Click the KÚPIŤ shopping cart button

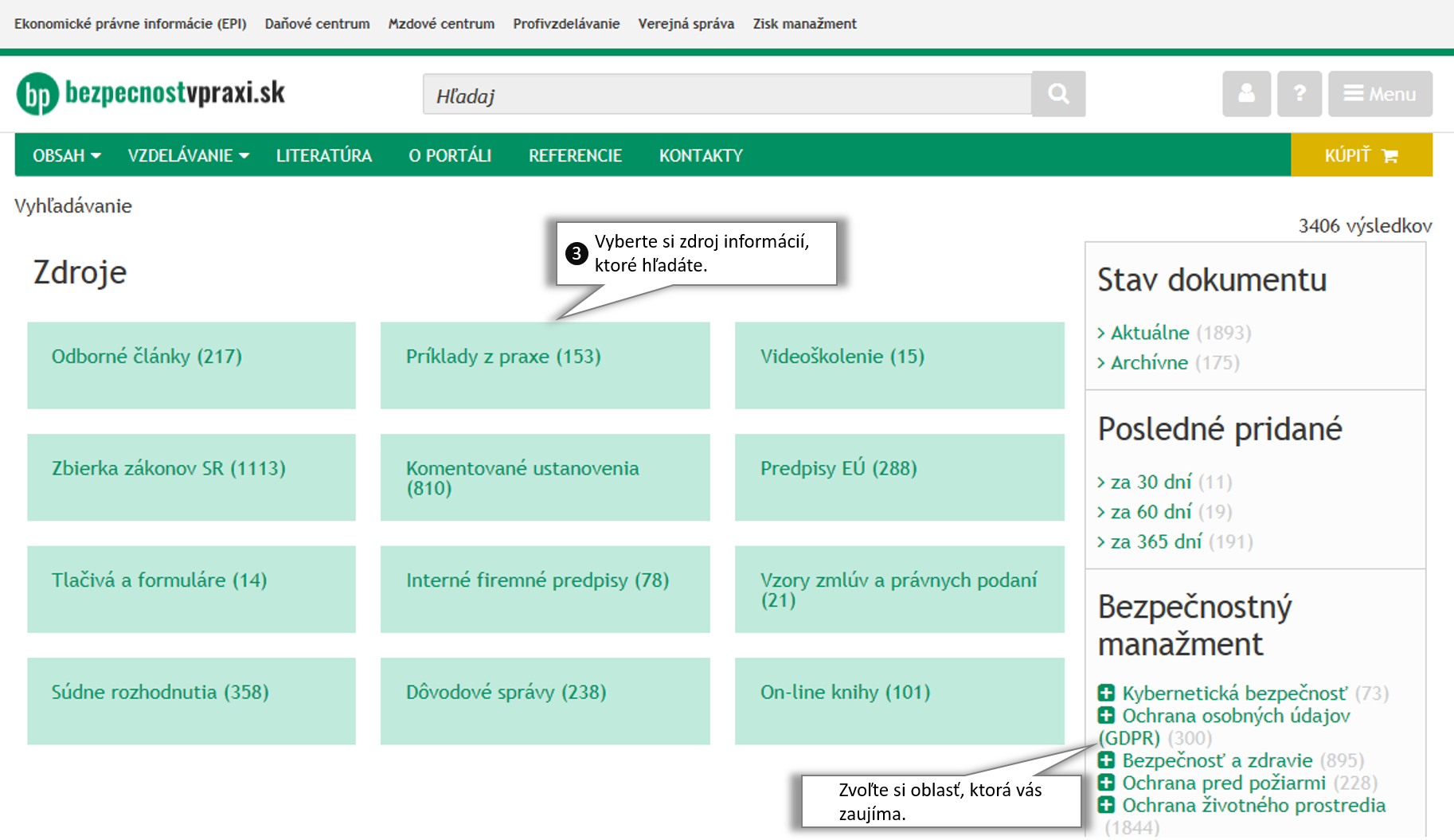(1361, 155)
